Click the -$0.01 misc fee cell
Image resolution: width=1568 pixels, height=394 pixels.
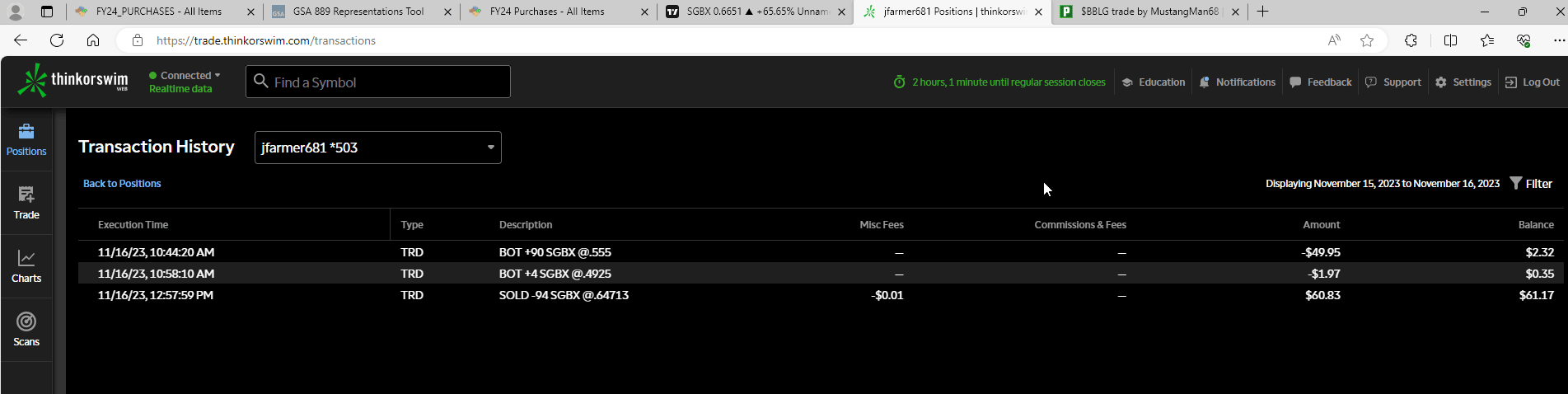(x=887, y=295)
